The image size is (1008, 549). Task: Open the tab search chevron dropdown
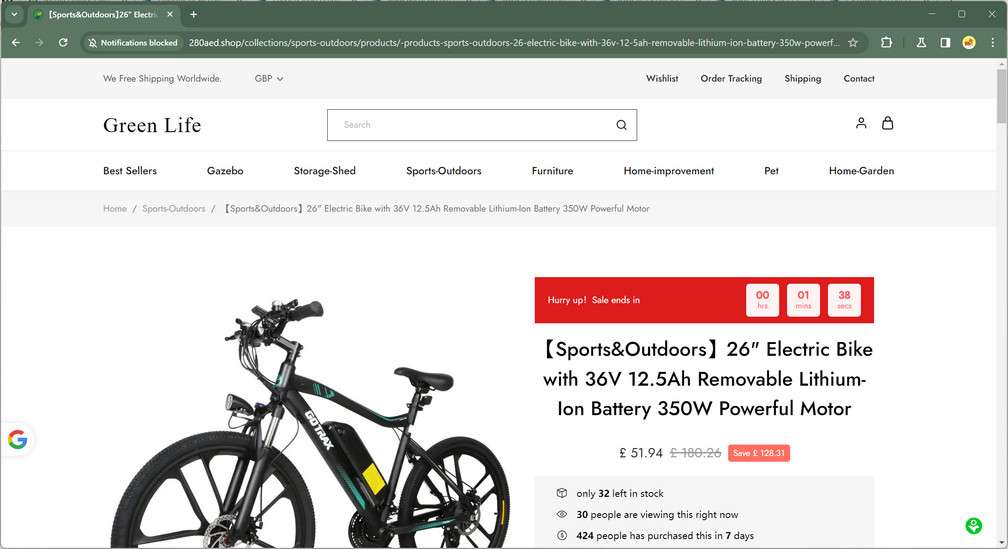(14, 14)
